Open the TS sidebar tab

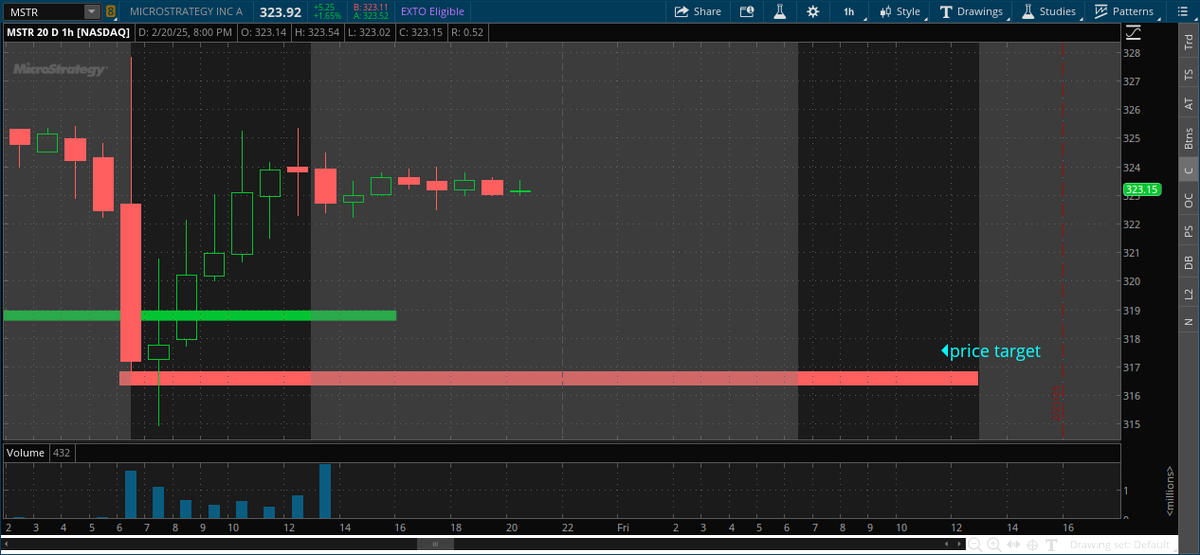1189,75
